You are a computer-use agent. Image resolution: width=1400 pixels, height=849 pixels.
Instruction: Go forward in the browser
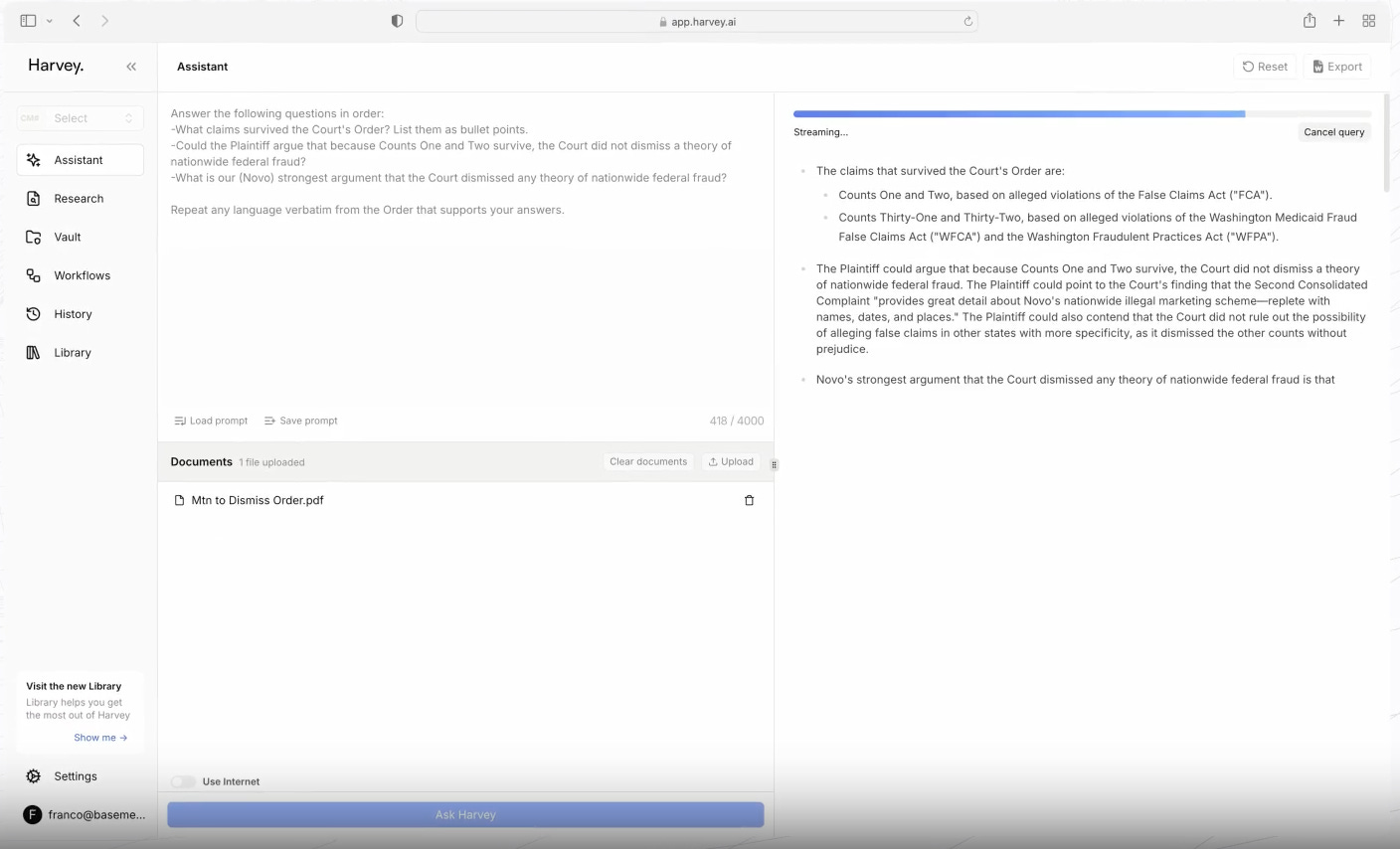coord(104,21)
